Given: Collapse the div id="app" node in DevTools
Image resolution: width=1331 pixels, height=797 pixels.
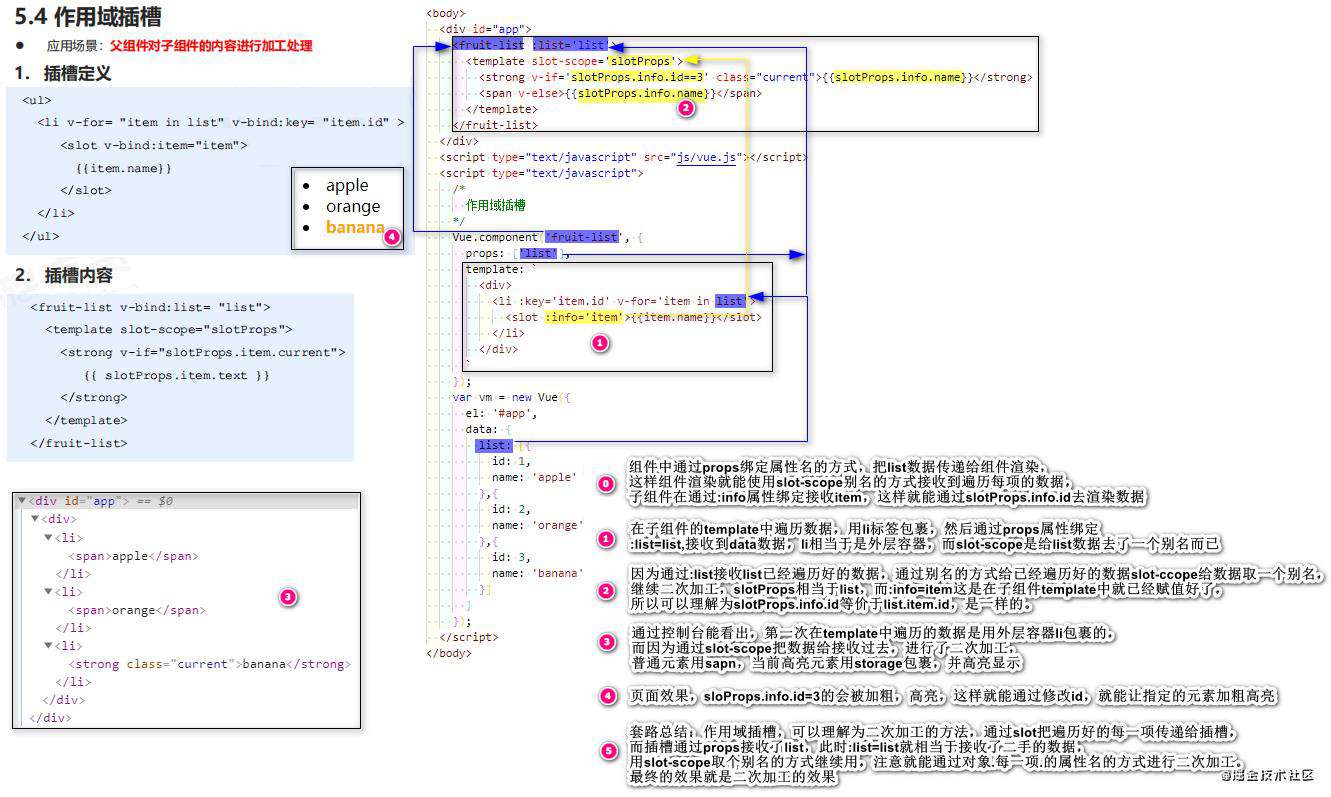Looking at the screenshot, I should [x=22, y=501].
